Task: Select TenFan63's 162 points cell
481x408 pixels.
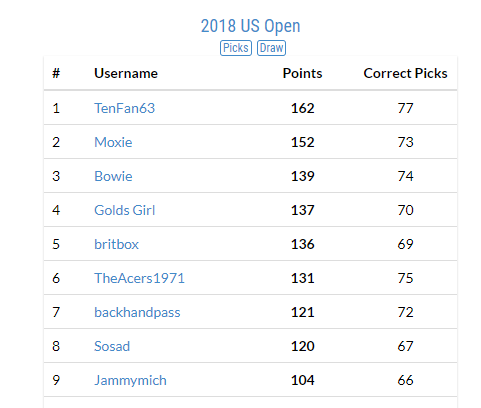Action: click(303, 108)
